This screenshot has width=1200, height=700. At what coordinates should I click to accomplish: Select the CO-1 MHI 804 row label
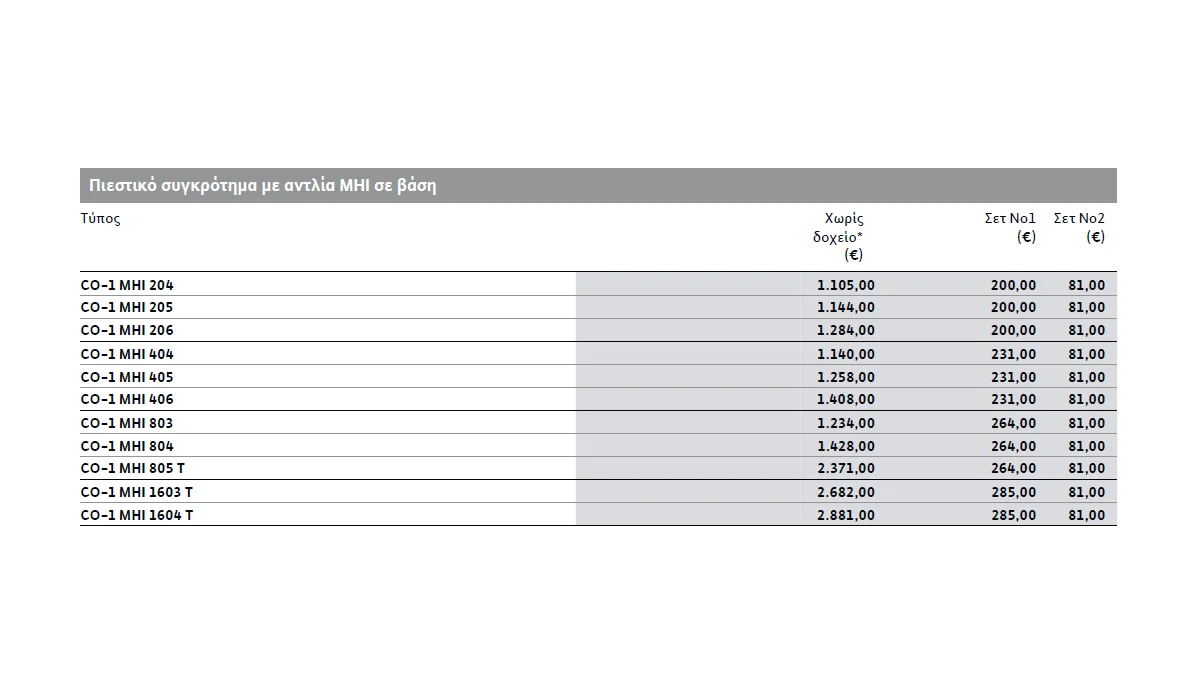tap(127, 446)
